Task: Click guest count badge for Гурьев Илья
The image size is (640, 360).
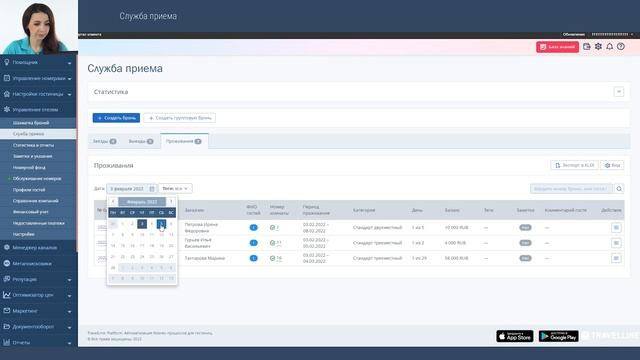Action: pyautogui.click(x=253, y=243)
